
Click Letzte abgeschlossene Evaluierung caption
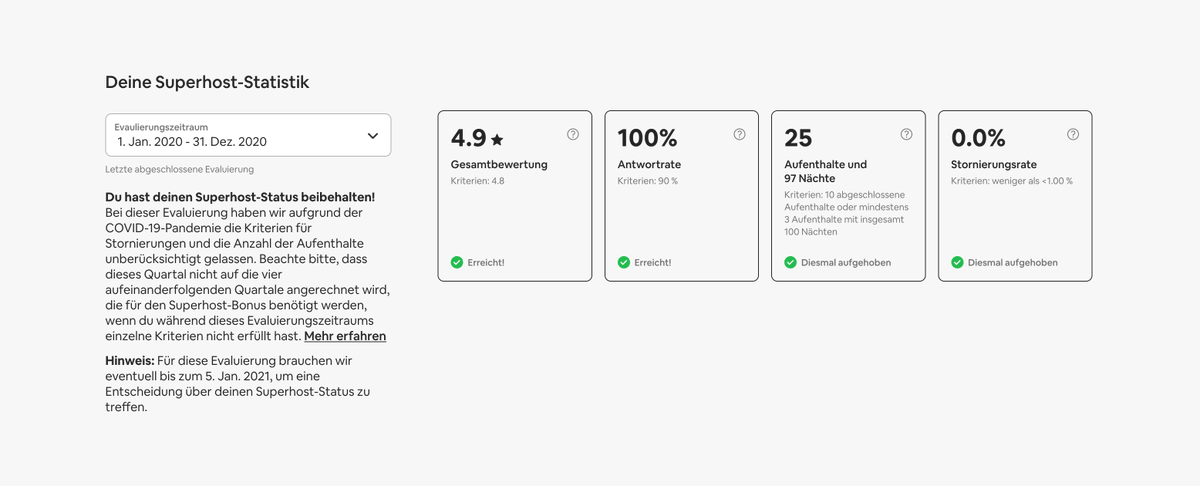180,169
